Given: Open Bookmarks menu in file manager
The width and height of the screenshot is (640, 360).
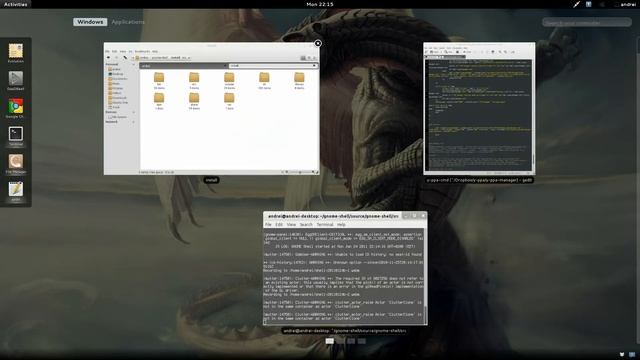Looking at the screenshot, I should [x=142, y=51].
